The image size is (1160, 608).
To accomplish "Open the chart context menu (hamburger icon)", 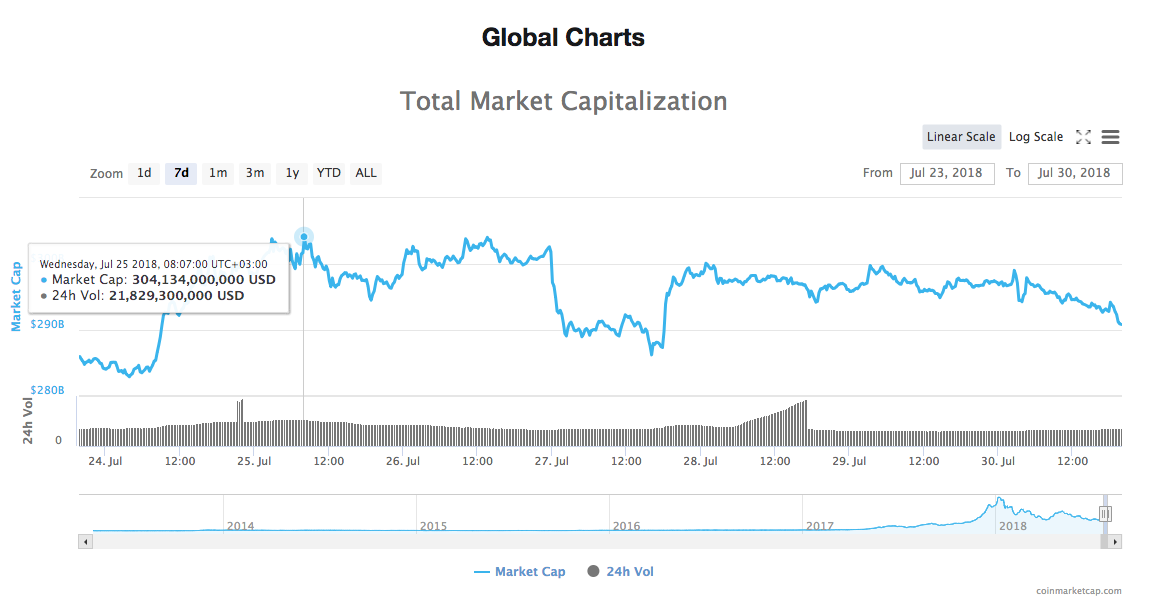I will tap(1110, 136).
